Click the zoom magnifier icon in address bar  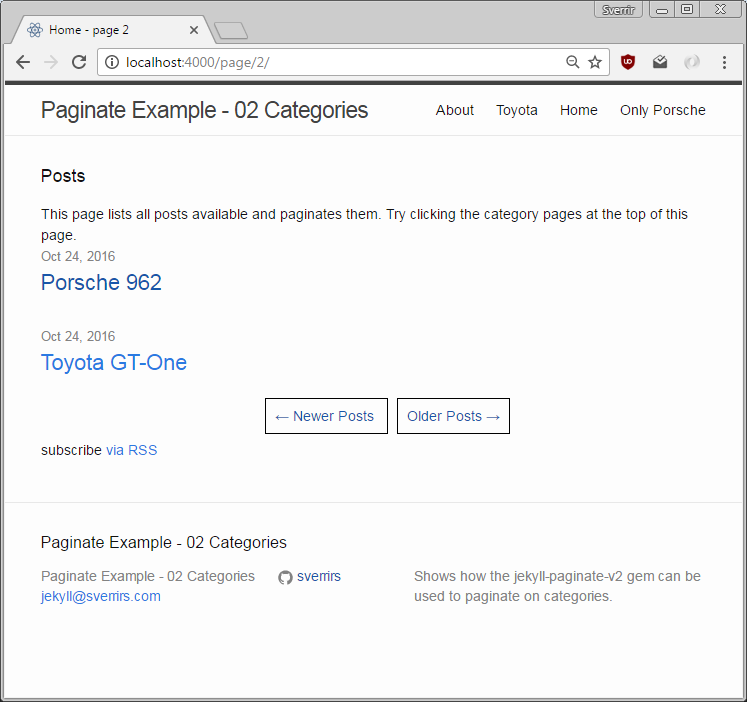coord(572,62)
